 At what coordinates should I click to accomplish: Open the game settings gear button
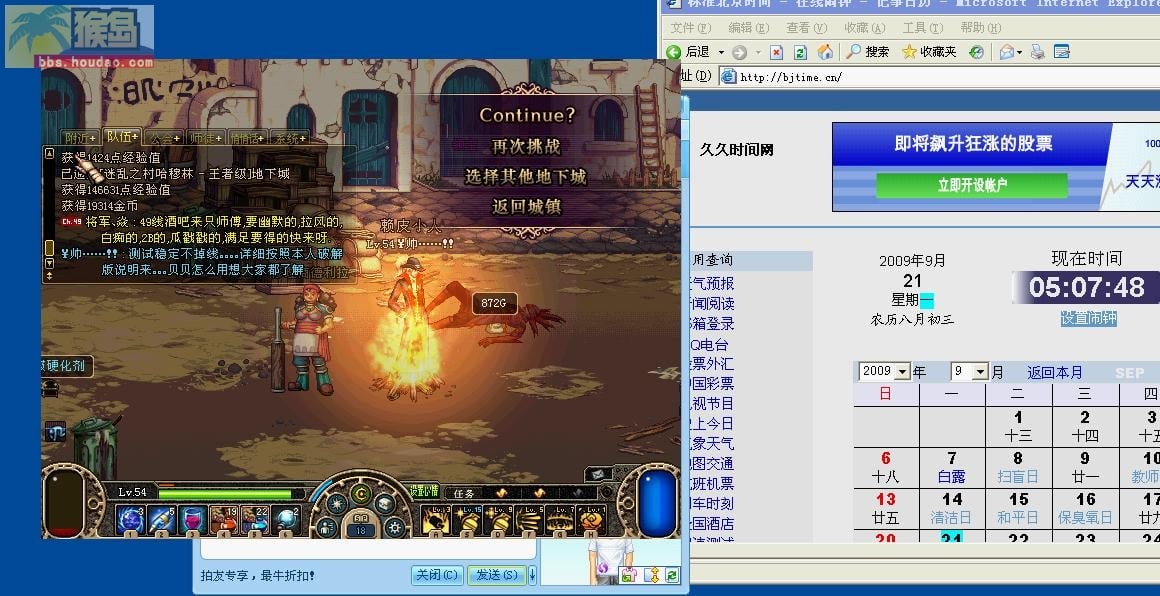click(395, 526)
